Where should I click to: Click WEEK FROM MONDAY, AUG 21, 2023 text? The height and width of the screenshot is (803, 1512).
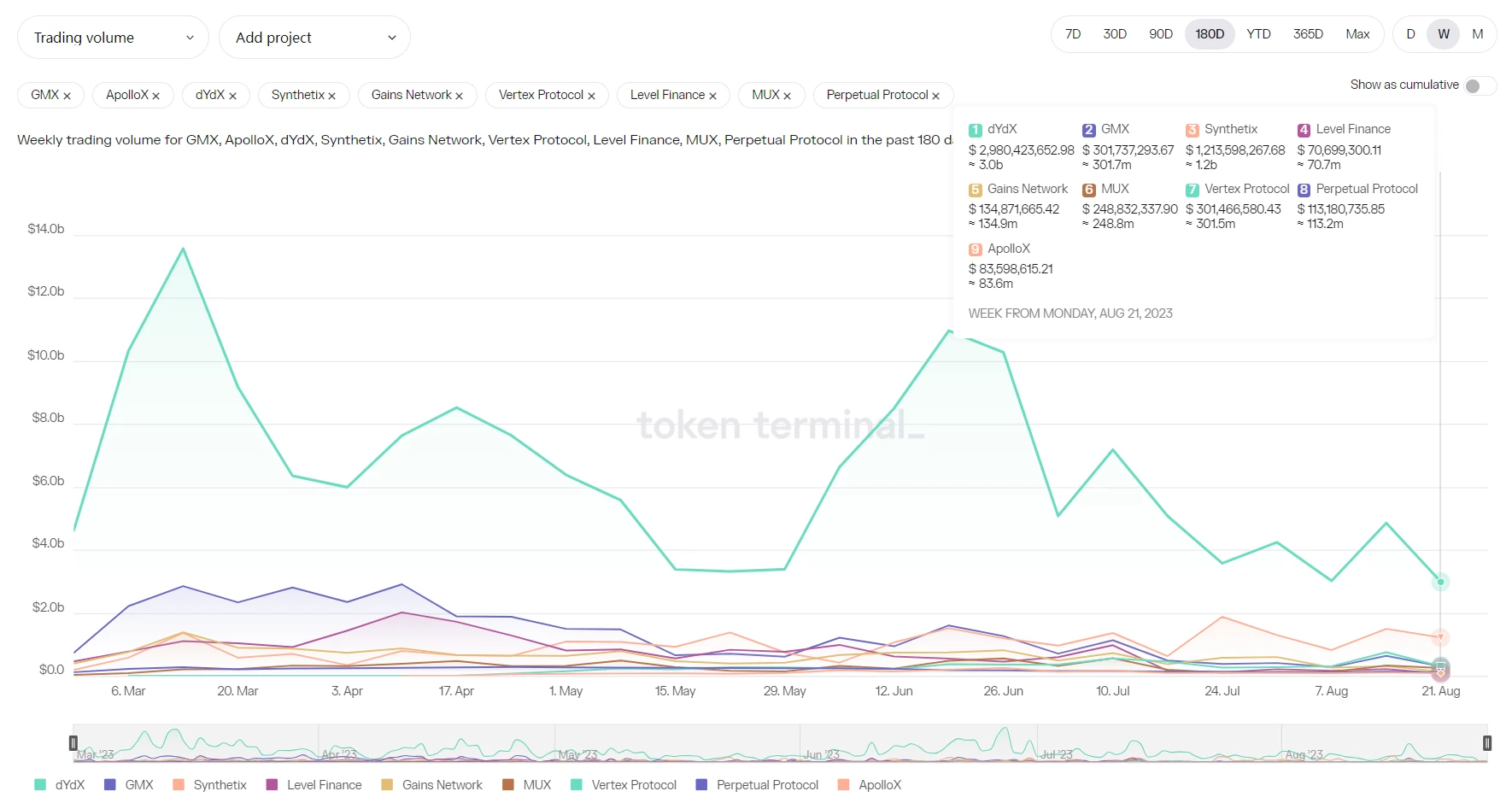1070,314
